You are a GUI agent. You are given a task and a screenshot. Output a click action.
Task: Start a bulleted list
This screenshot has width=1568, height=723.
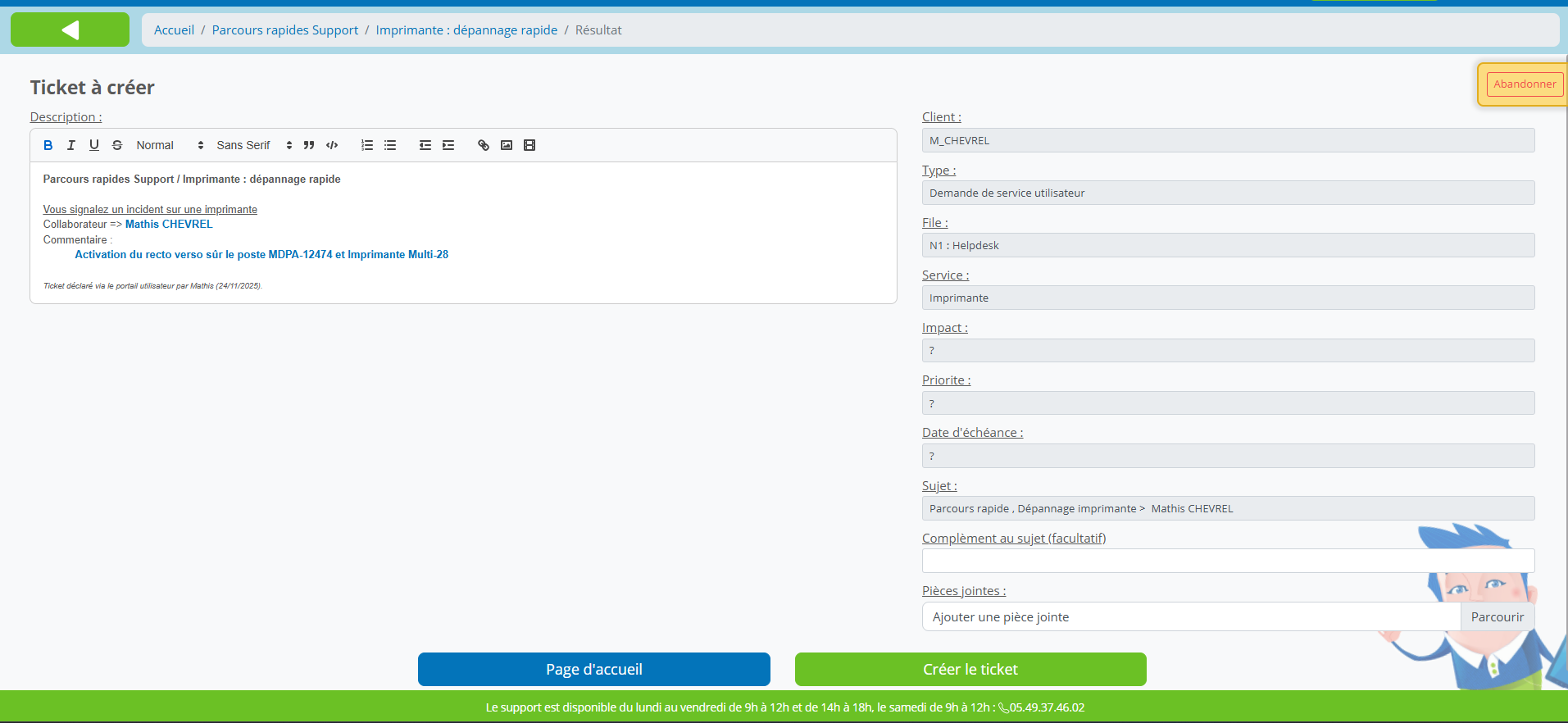[x=390, y=145]
